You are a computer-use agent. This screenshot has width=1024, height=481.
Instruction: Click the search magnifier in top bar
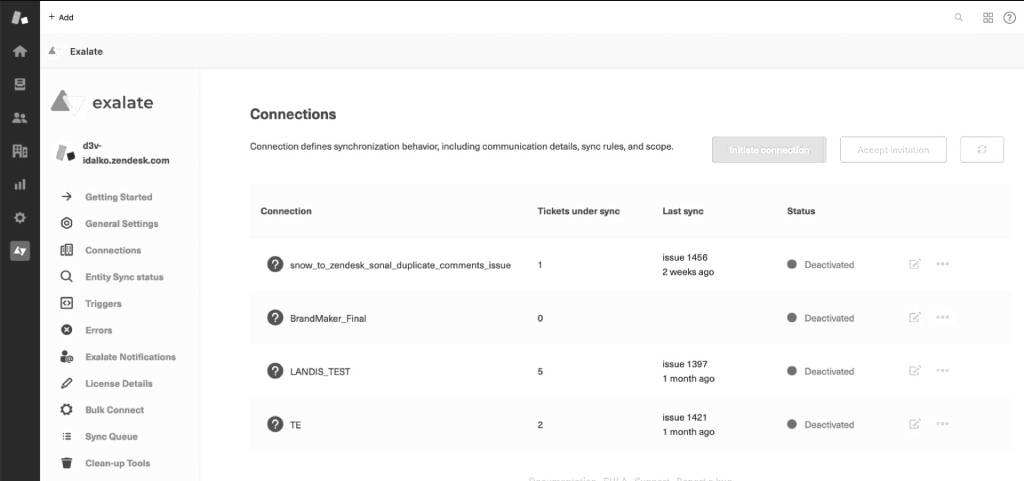tap(959, 18)
